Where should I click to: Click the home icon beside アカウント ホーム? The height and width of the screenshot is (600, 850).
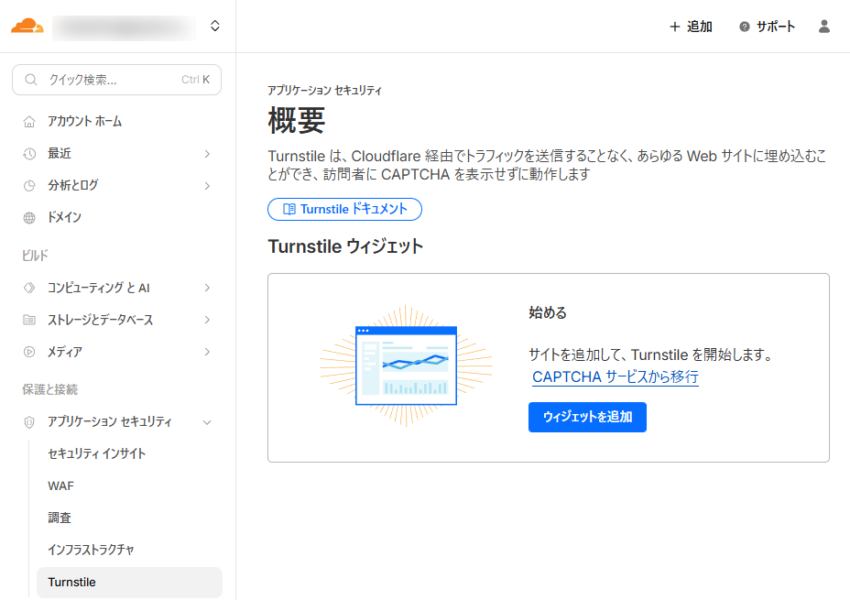29,122
